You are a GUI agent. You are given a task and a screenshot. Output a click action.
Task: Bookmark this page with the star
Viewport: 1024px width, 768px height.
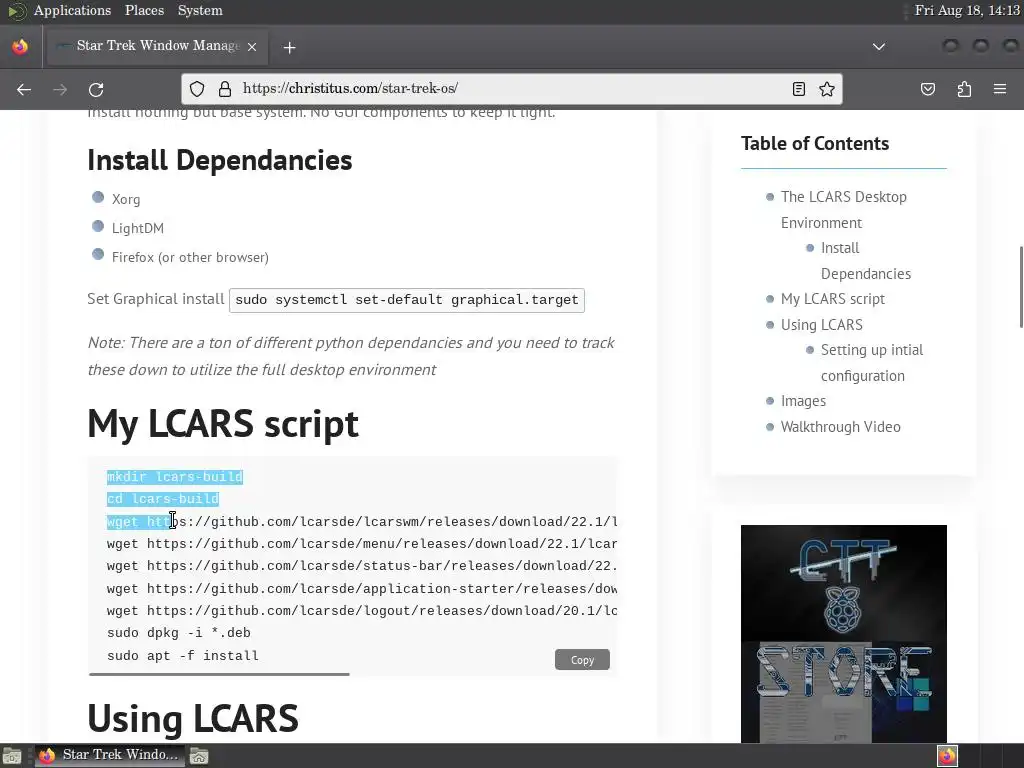click(x=827, y=89)
